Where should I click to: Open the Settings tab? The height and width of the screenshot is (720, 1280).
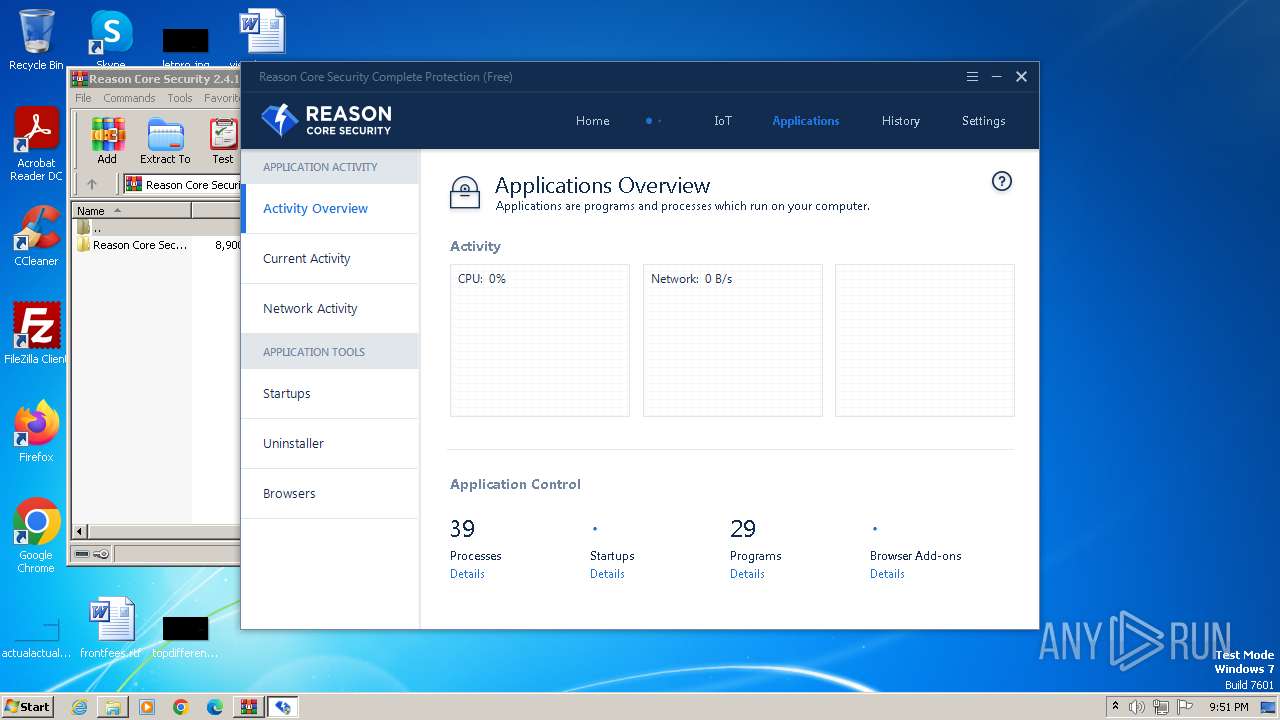click(983, 121)
